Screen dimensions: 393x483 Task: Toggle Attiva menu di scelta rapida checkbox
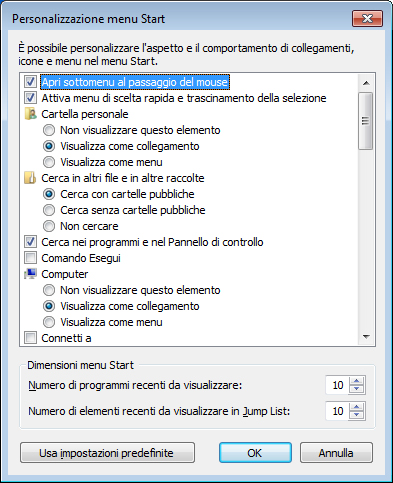click(30, 98)
